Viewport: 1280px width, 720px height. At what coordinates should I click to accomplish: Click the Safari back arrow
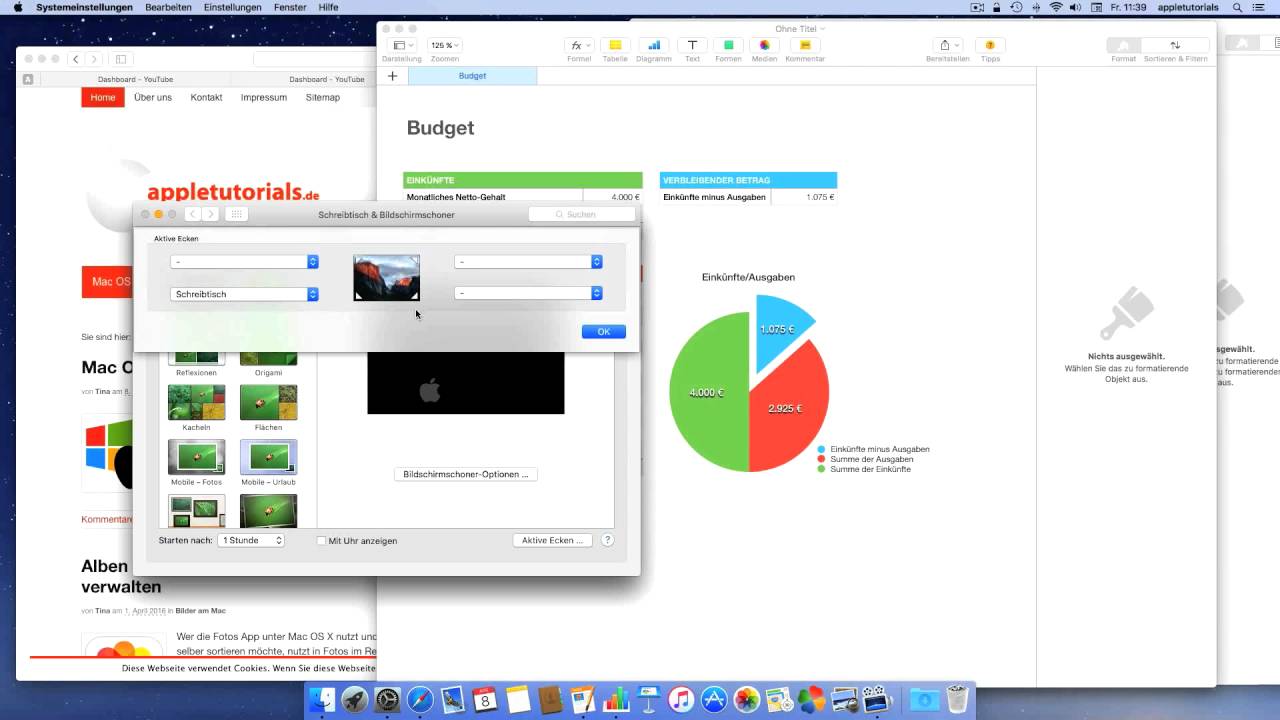click(75, 59)
